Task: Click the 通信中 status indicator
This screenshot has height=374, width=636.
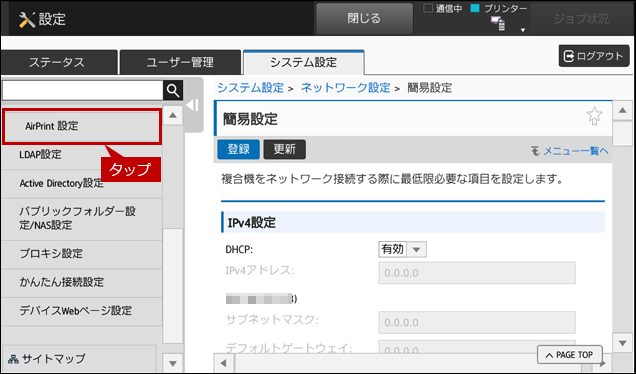Action: click(443, 9)
